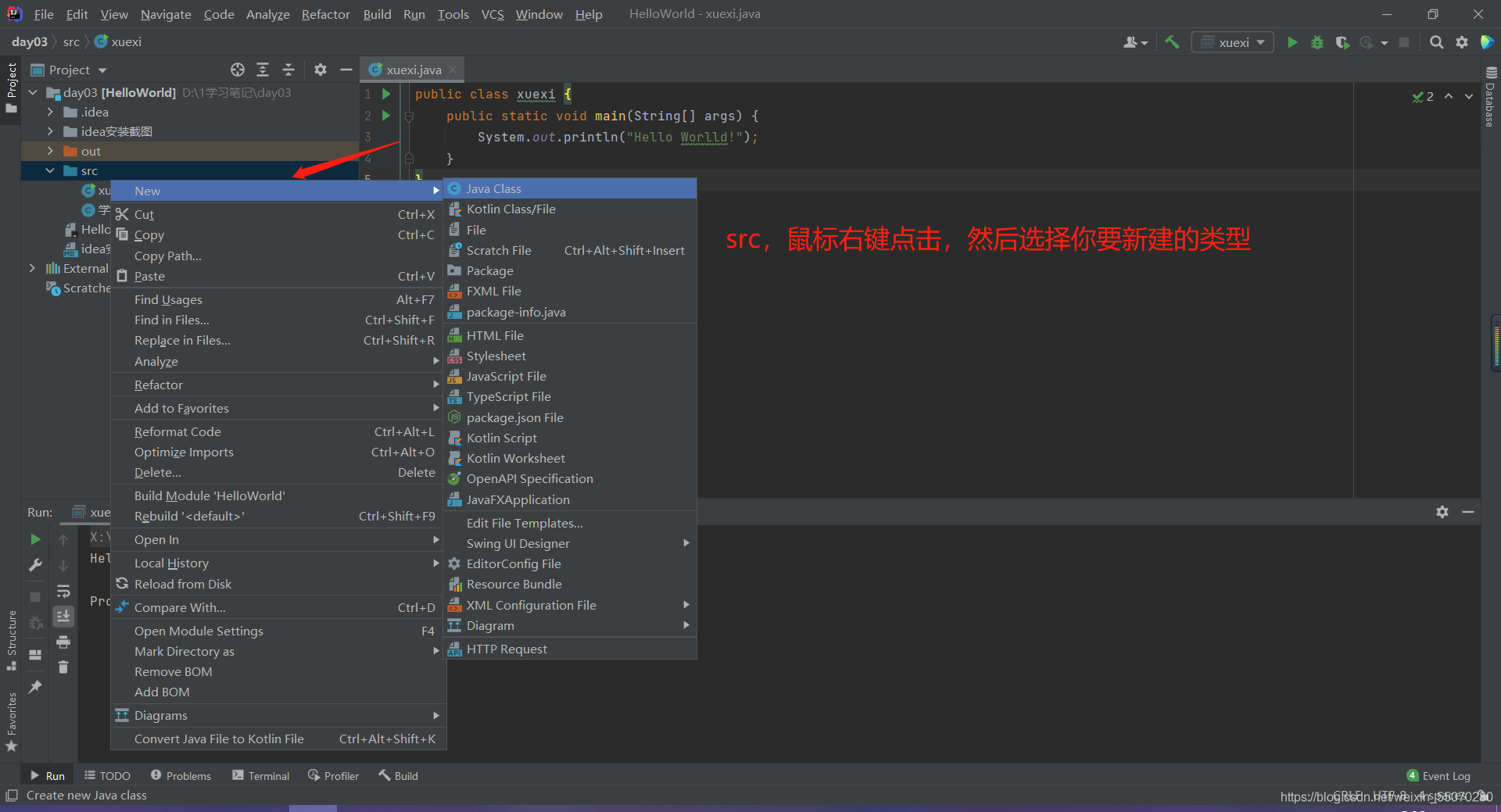Click the inspection warnings count widget
This screenshot has width=1501, height=812.
pos(1424,96)
